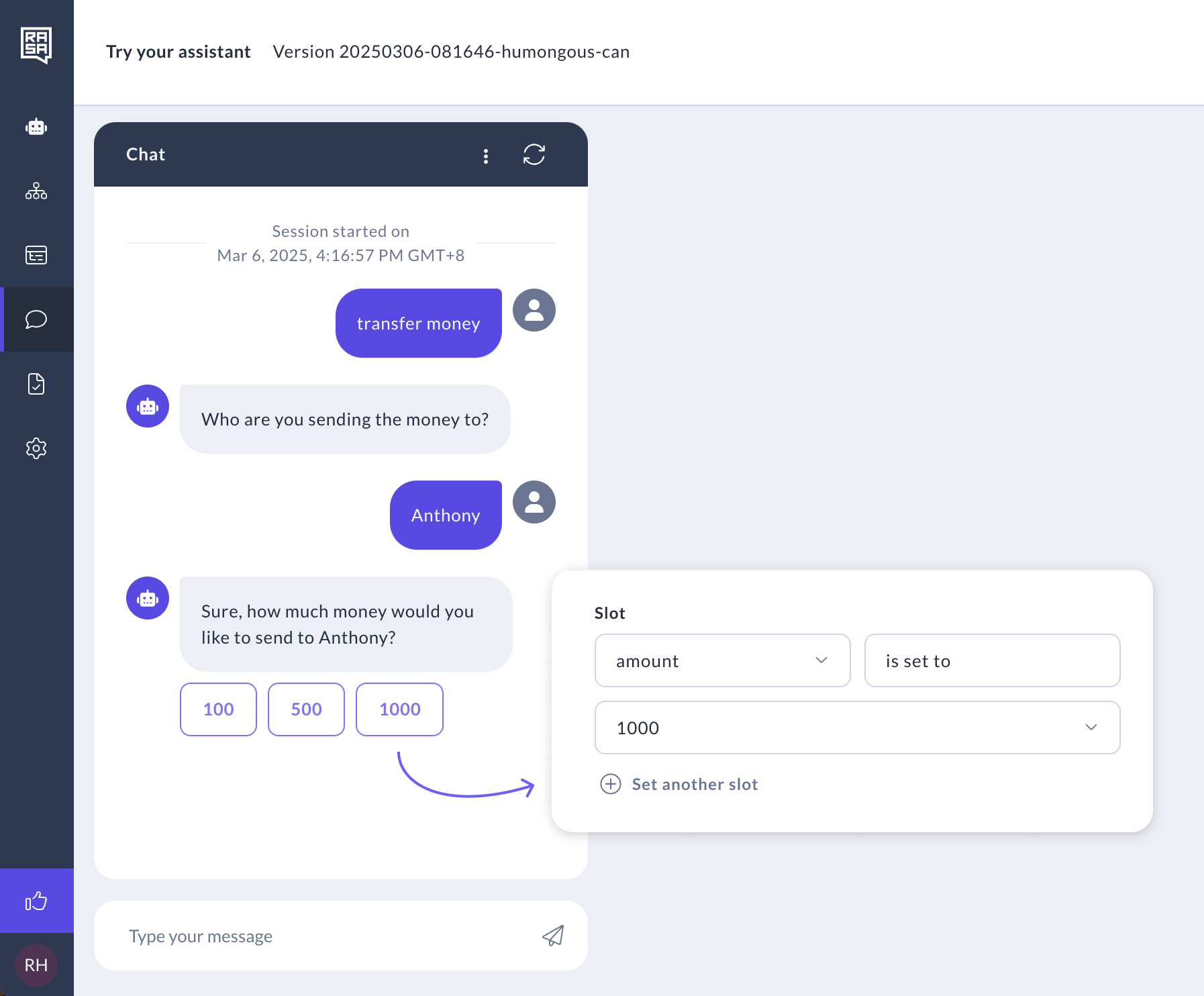
Task: Restart the chat with refresh icon
Action: pyautogui.click(x=534, y=154)
